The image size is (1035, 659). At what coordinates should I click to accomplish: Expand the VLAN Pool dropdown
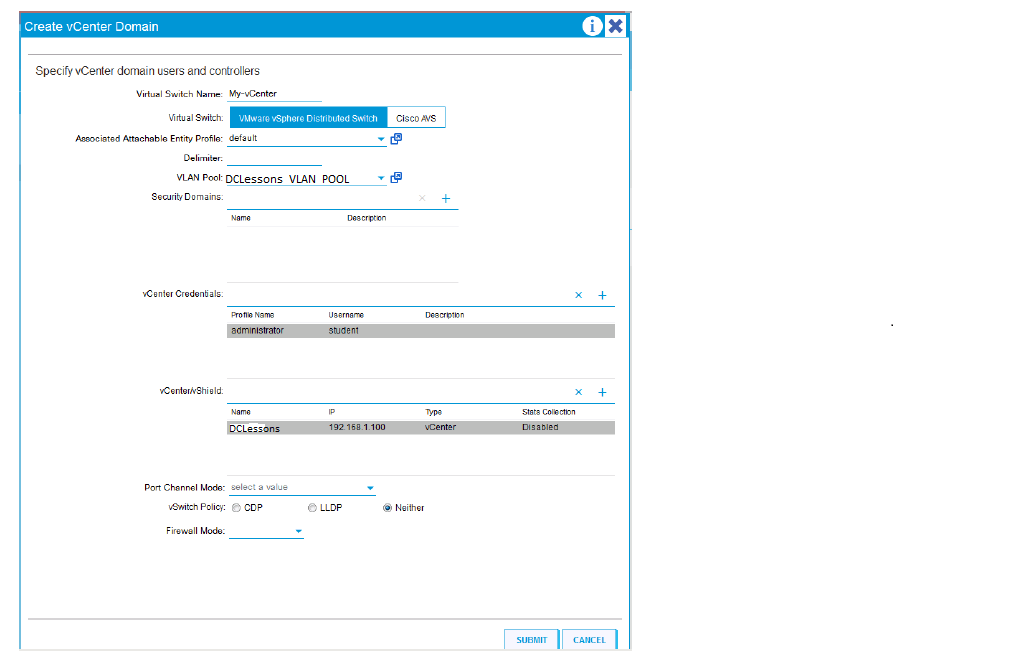(x=381, y=178)
